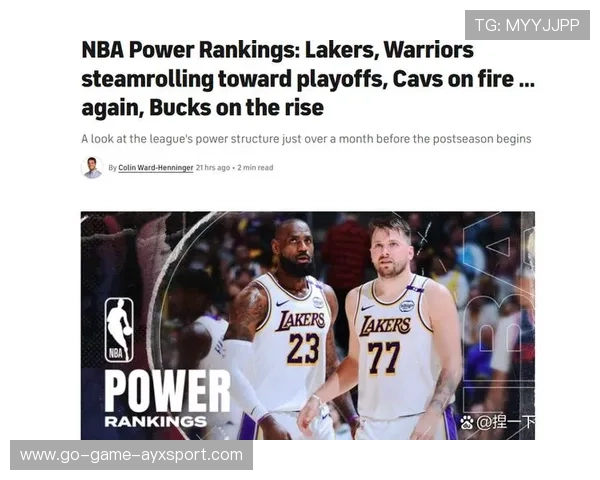This screenshot has width=600, height=480.
Task: Click the NBA Power Rankings headline
Action: click(308, 79)
